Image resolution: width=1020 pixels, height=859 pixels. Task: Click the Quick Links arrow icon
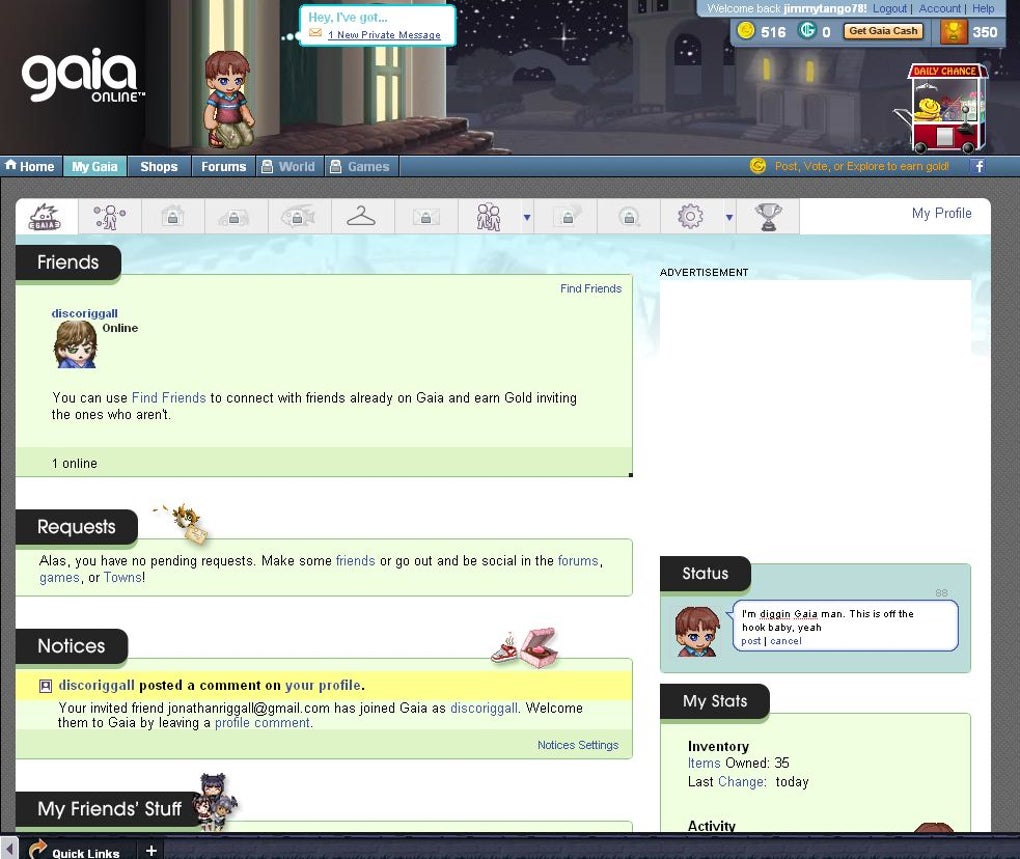click(37, 849)
